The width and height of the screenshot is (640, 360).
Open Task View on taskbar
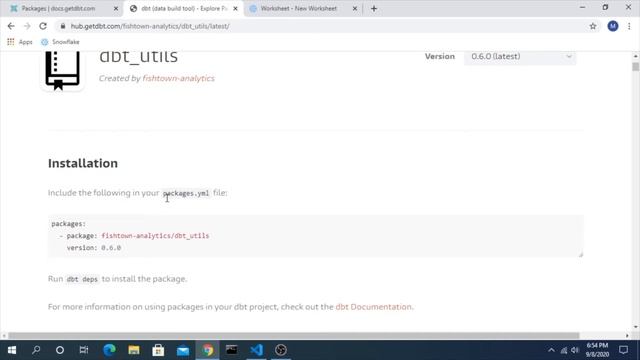[84, 350]
